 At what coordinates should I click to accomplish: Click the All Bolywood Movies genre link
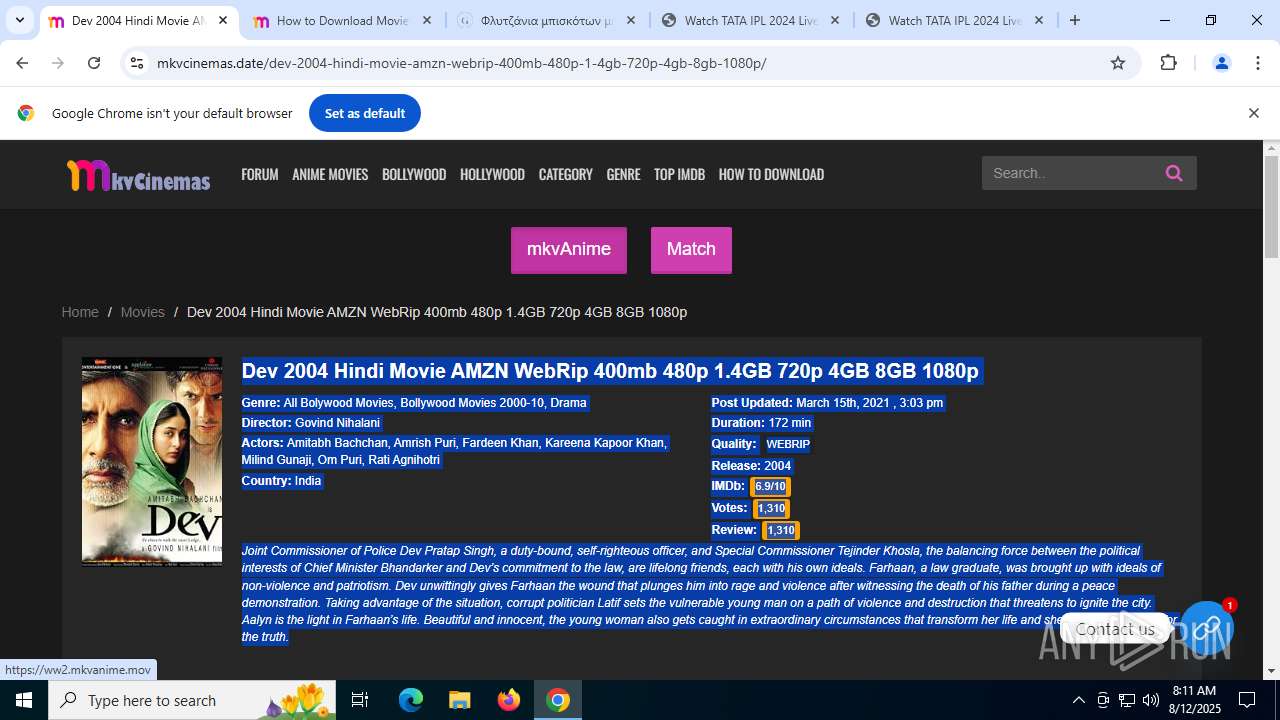coord(340,403)
